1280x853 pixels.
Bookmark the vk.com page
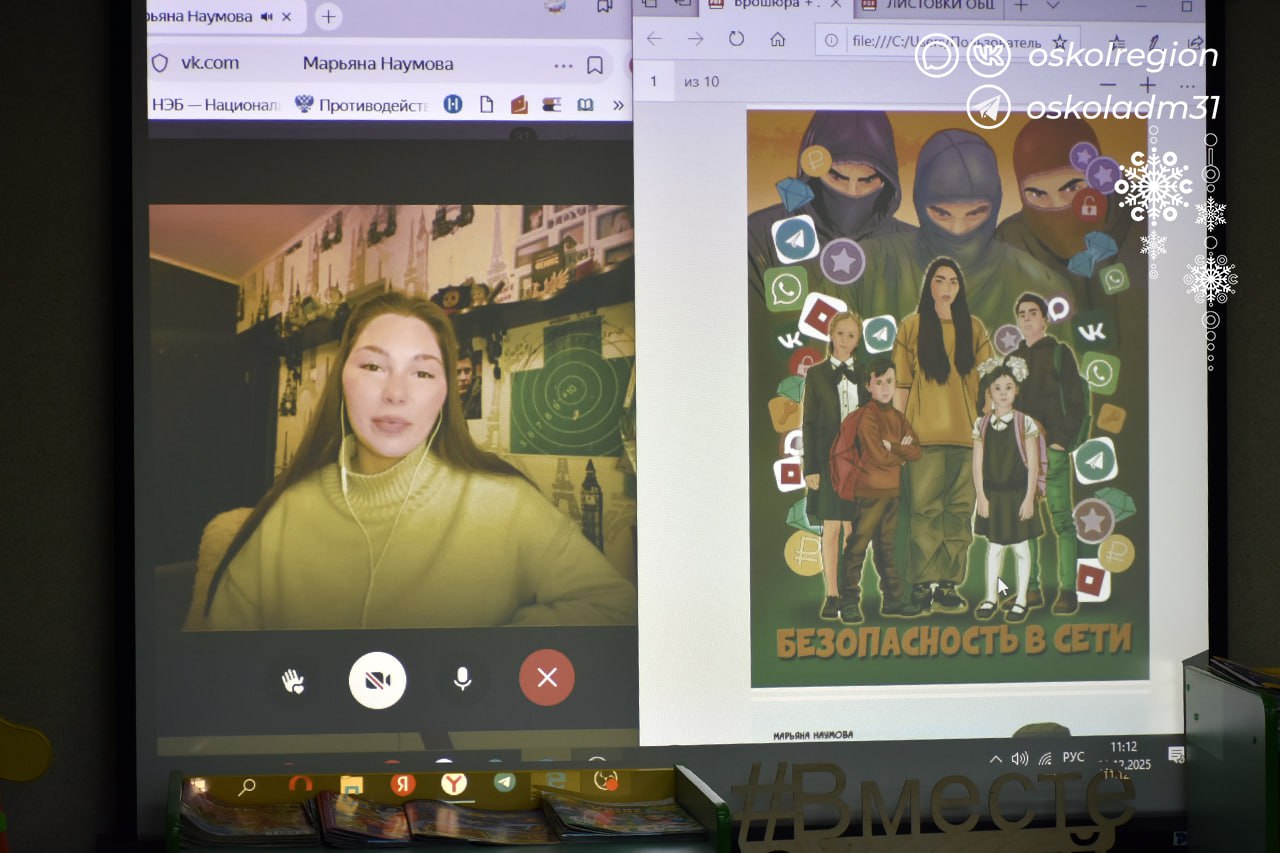click(595, 66)
